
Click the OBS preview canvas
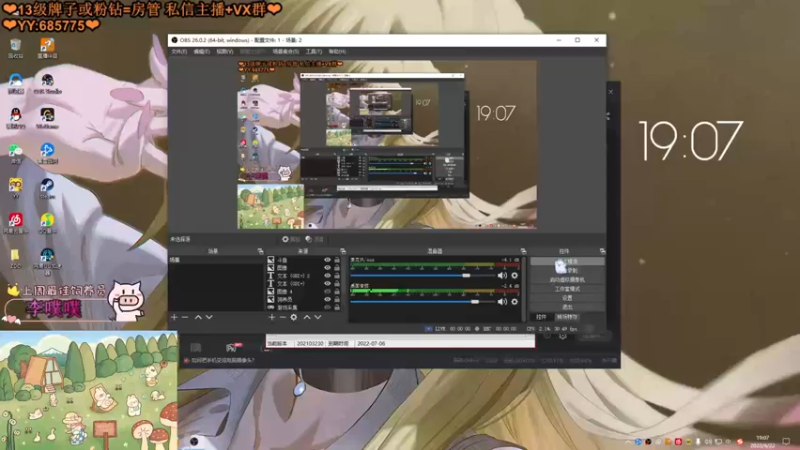click(387, 145)
